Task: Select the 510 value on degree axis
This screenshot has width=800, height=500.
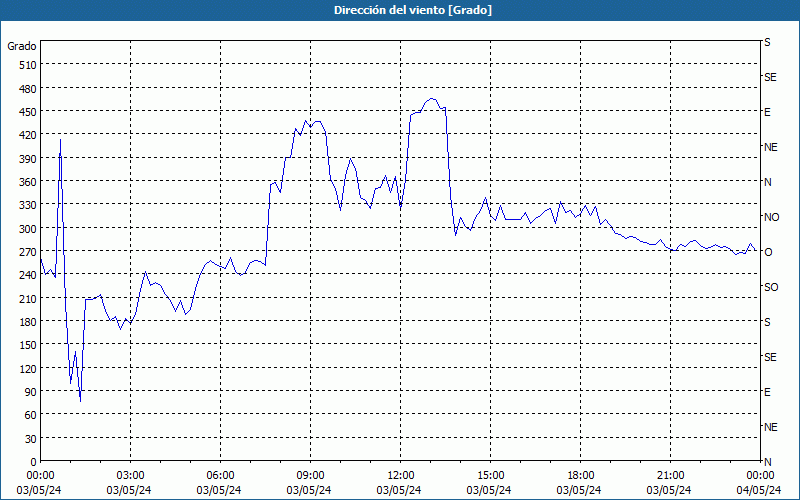Action: [29, 65]
